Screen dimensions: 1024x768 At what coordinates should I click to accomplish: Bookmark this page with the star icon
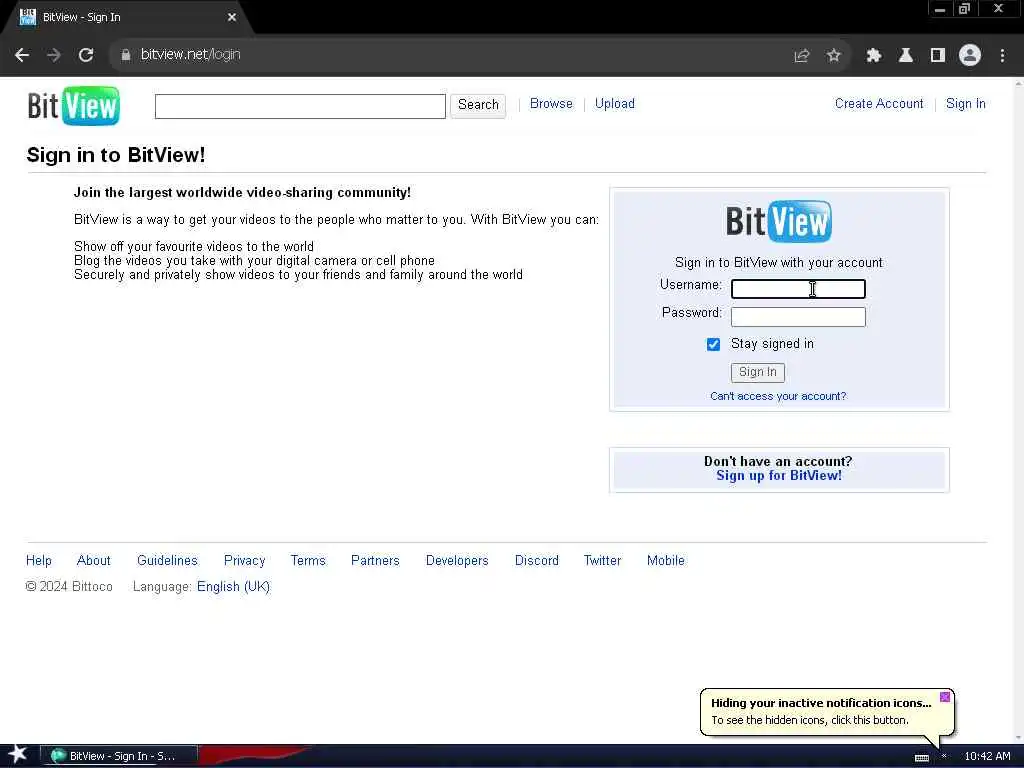click(x=833, y=56)
